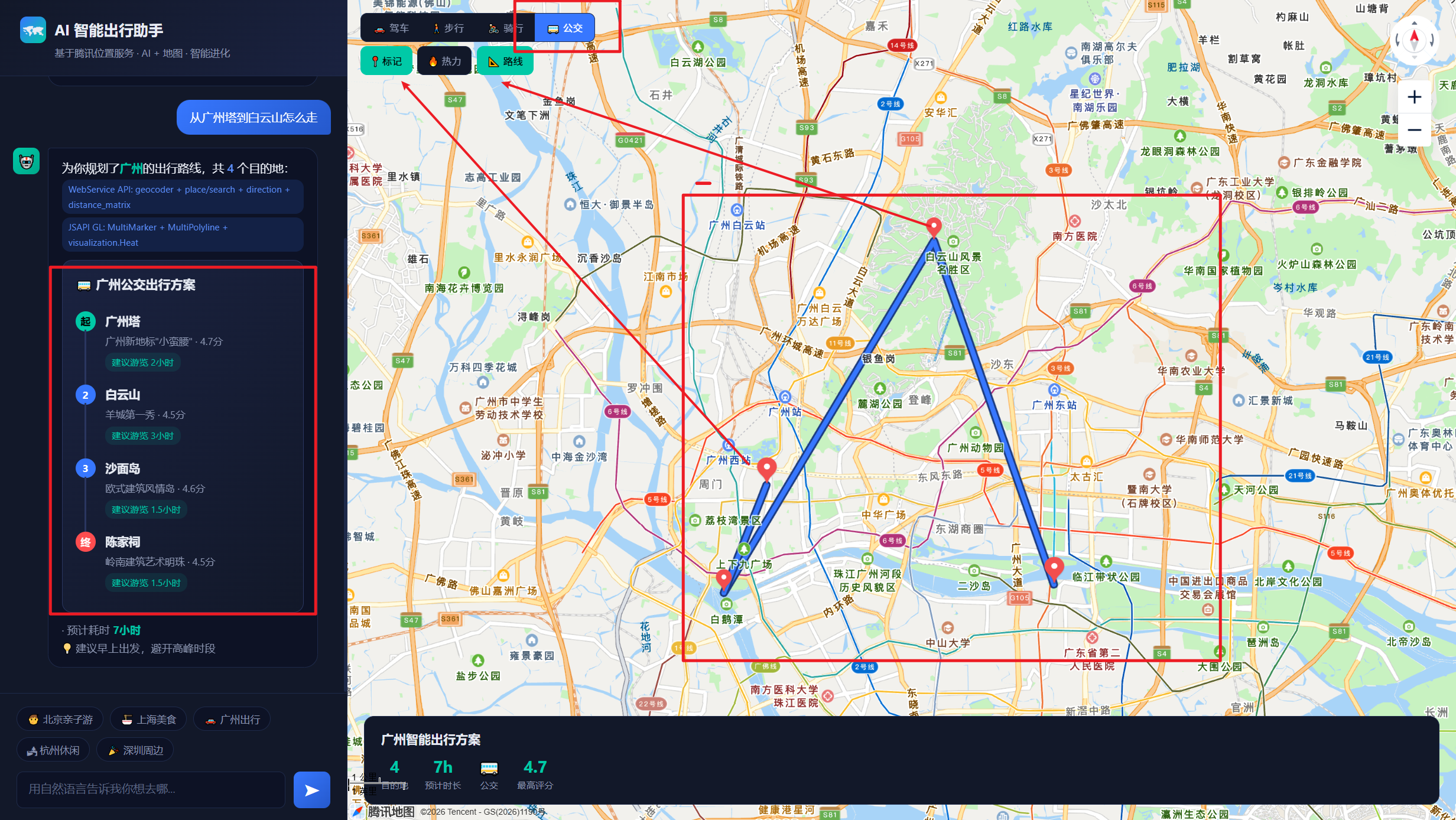Click the compass rotation control

pyautogui.click(x=1414, y=40)
